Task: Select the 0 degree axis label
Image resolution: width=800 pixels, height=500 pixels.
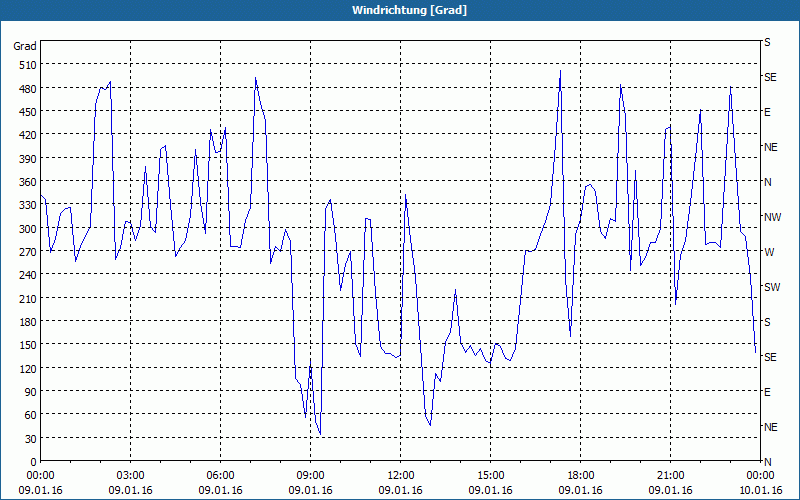Action: [x=34, y=462]
